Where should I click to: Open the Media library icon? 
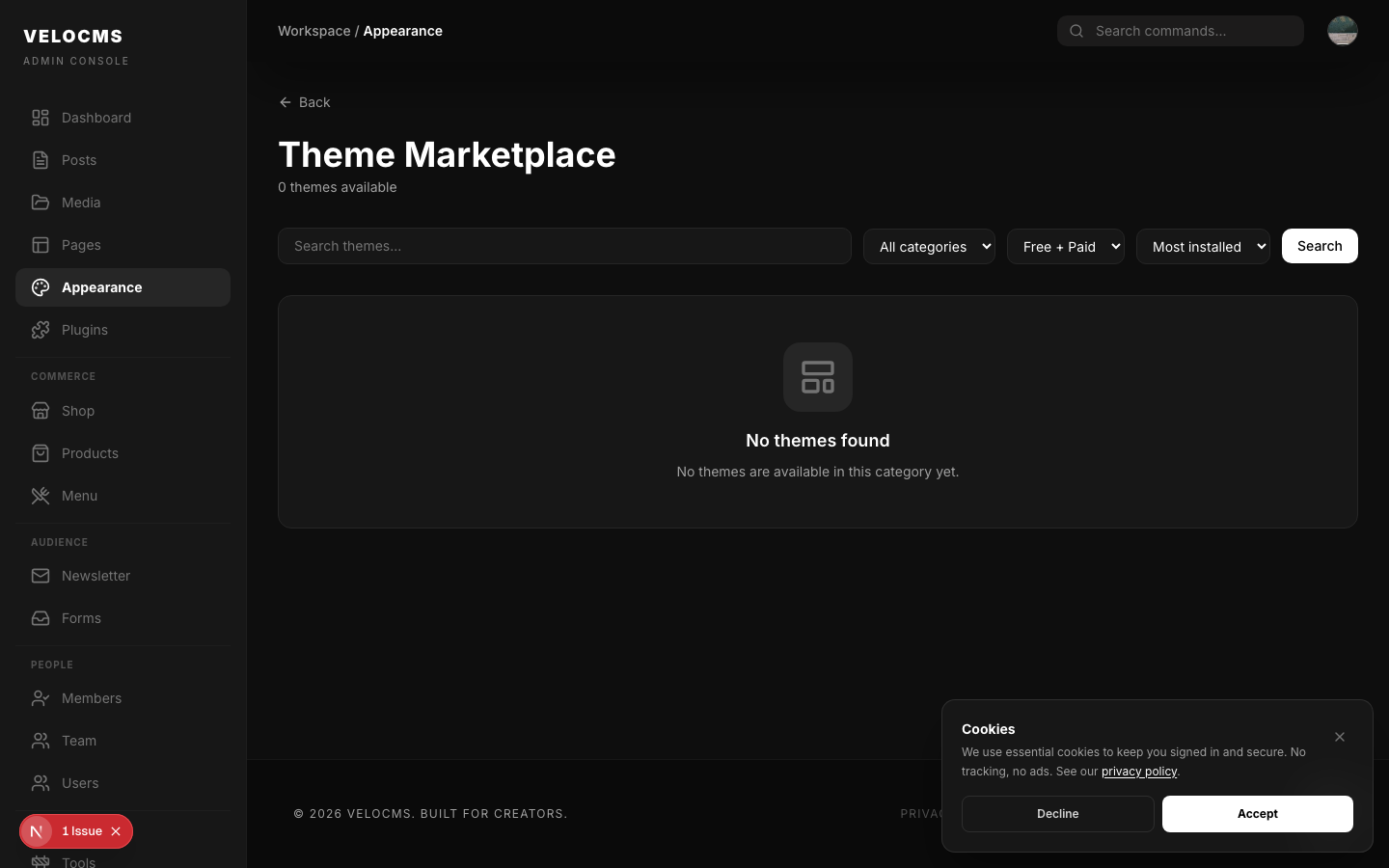40,203
